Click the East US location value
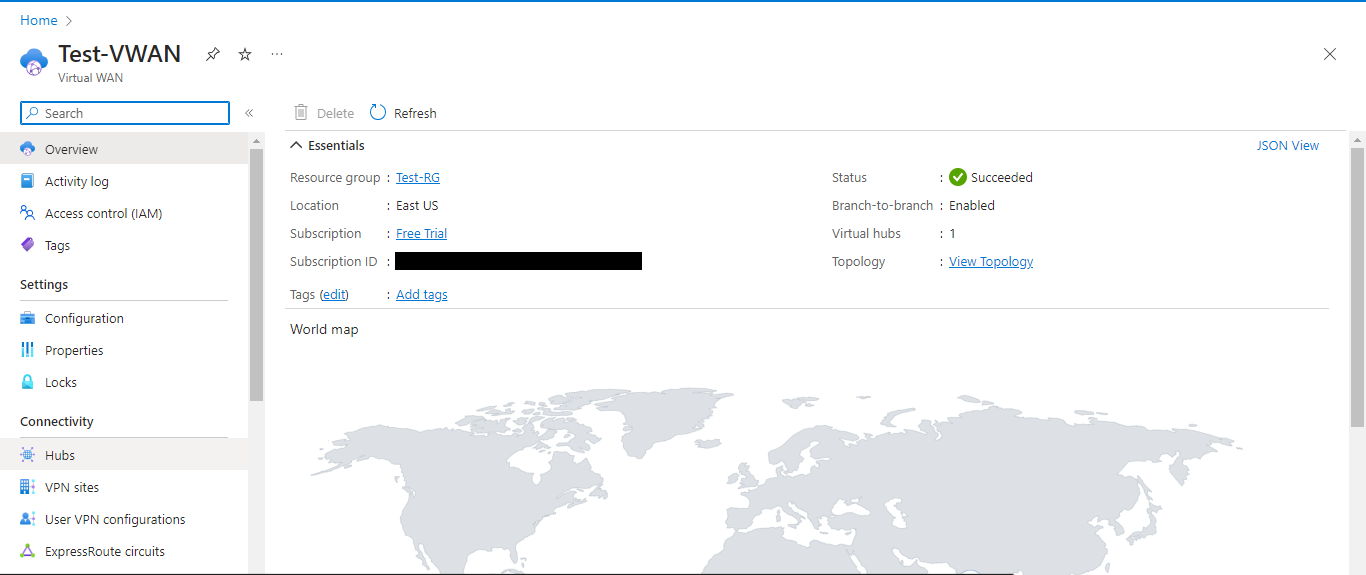 pyautogui.click(x=417, y=205)
